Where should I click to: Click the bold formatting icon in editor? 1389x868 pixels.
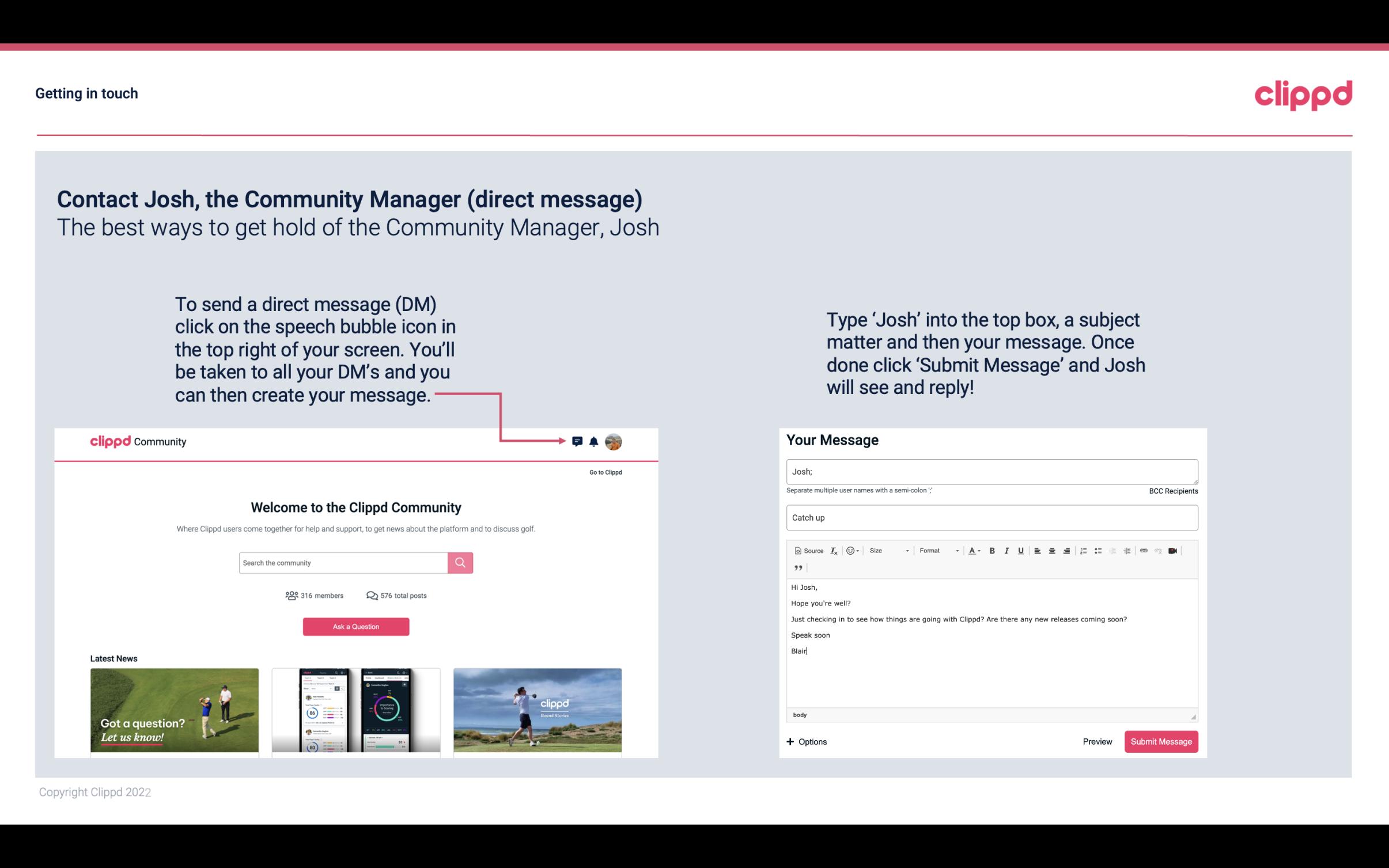[991, 550]
